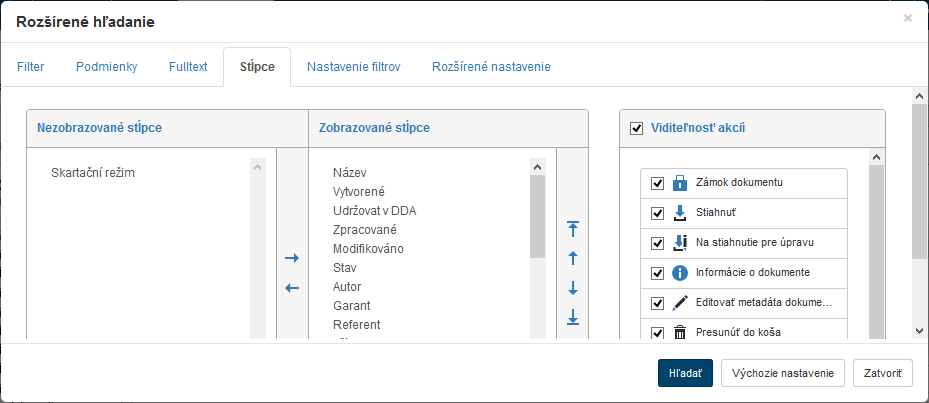Click the move column up arrow
The width and height of the screenshot is (929, 403).
pyautogui.click(x=573, y=258)
